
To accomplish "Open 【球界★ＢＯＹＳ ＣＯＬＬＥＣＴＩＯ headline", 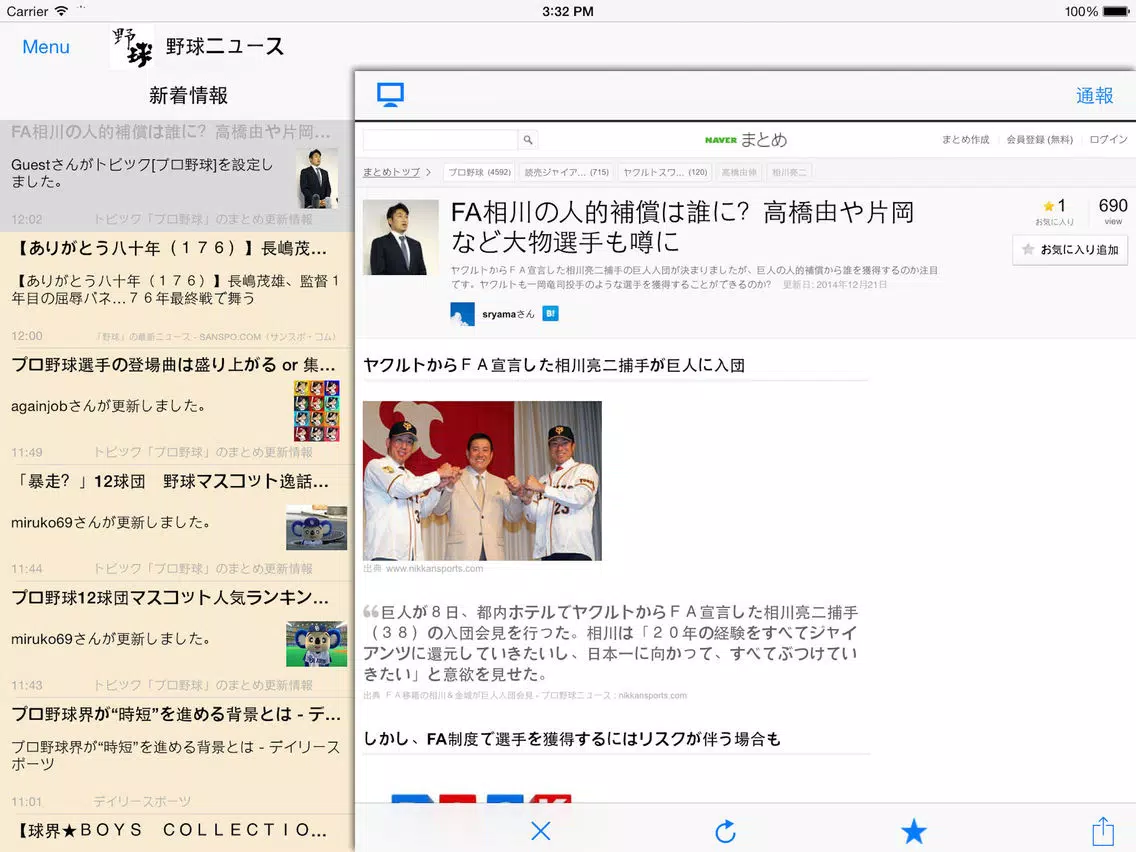I will 171,830.
